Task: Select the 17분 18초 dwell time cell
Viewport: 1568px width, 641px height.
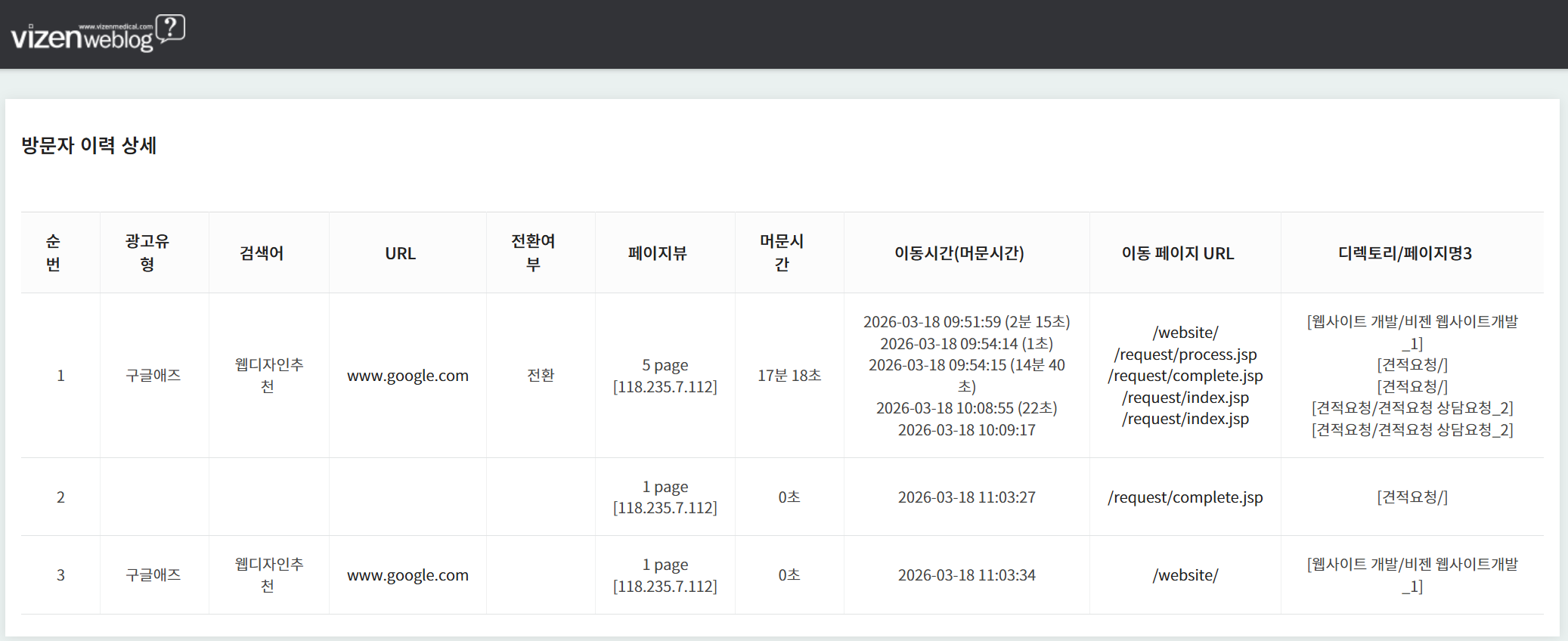Action: [789, 376]
